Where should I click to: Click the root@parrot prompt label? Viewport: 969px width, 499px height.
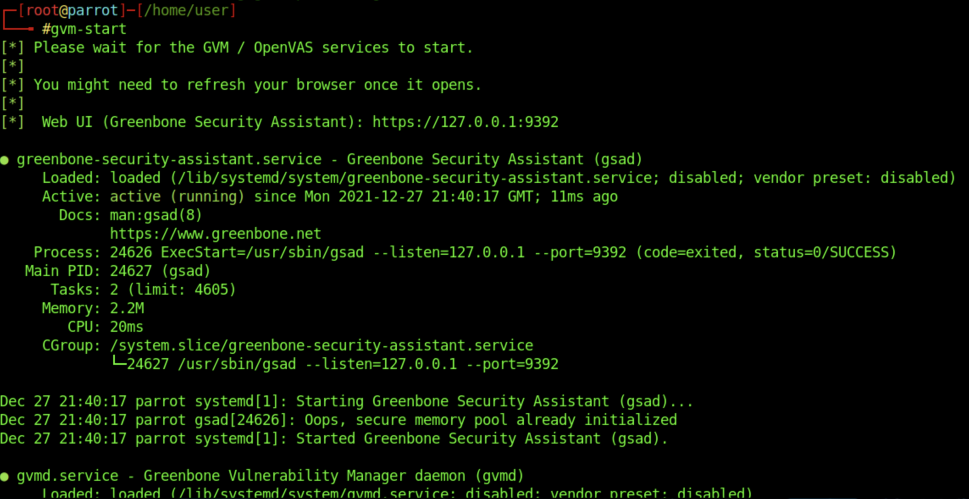click(62, 11)
